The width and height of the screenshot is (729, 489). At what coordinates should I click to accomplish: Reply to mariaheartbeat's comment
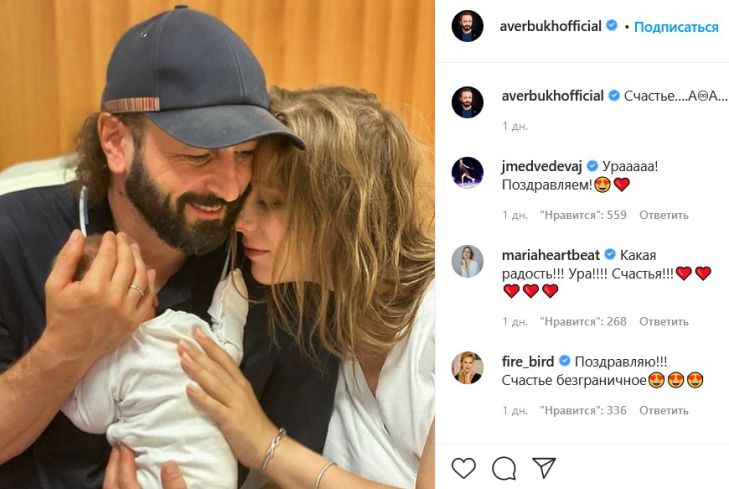pos(664,321)
